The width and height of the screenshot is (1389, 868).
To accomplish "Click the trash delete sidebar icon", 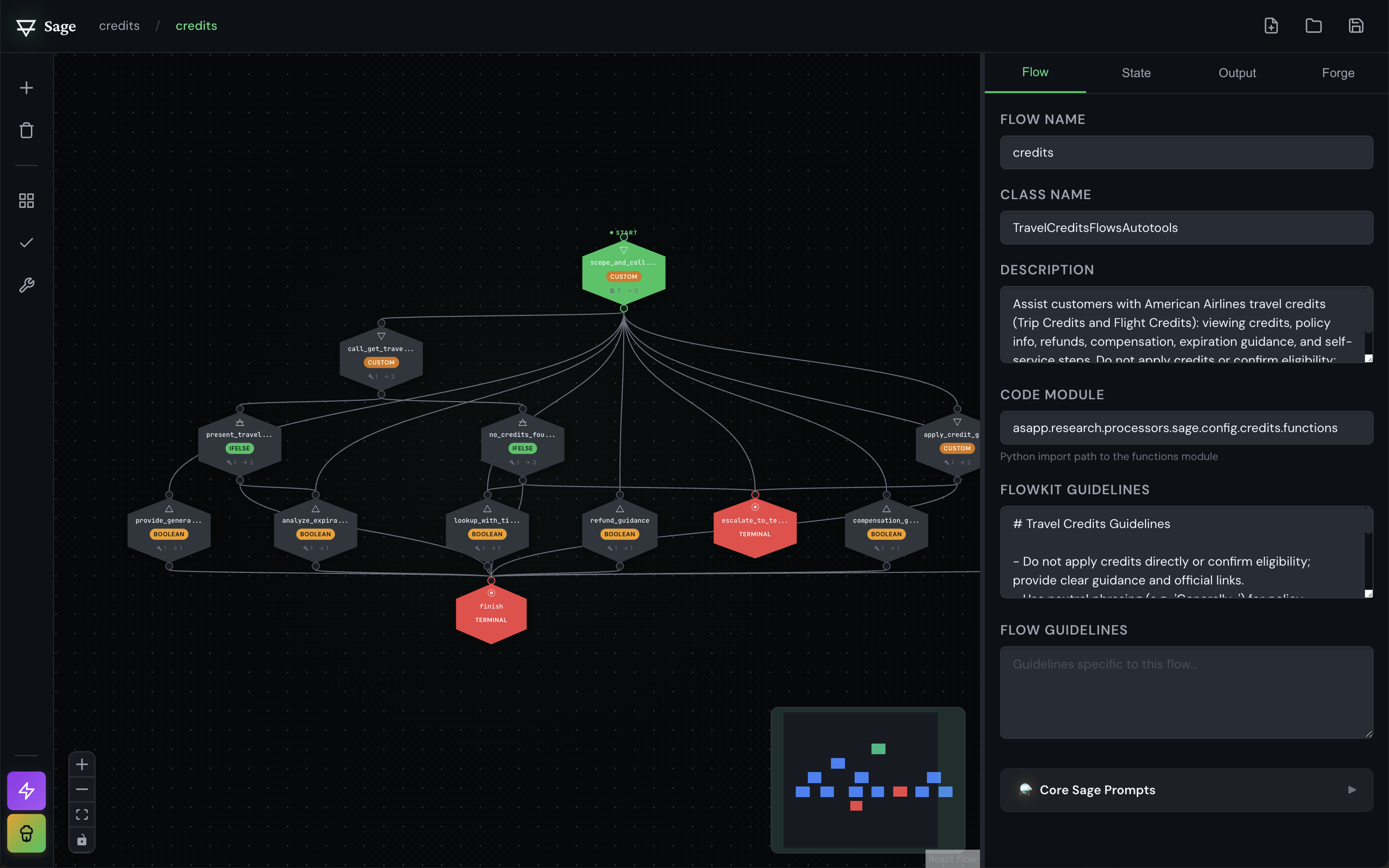I will tap(27, 130).
